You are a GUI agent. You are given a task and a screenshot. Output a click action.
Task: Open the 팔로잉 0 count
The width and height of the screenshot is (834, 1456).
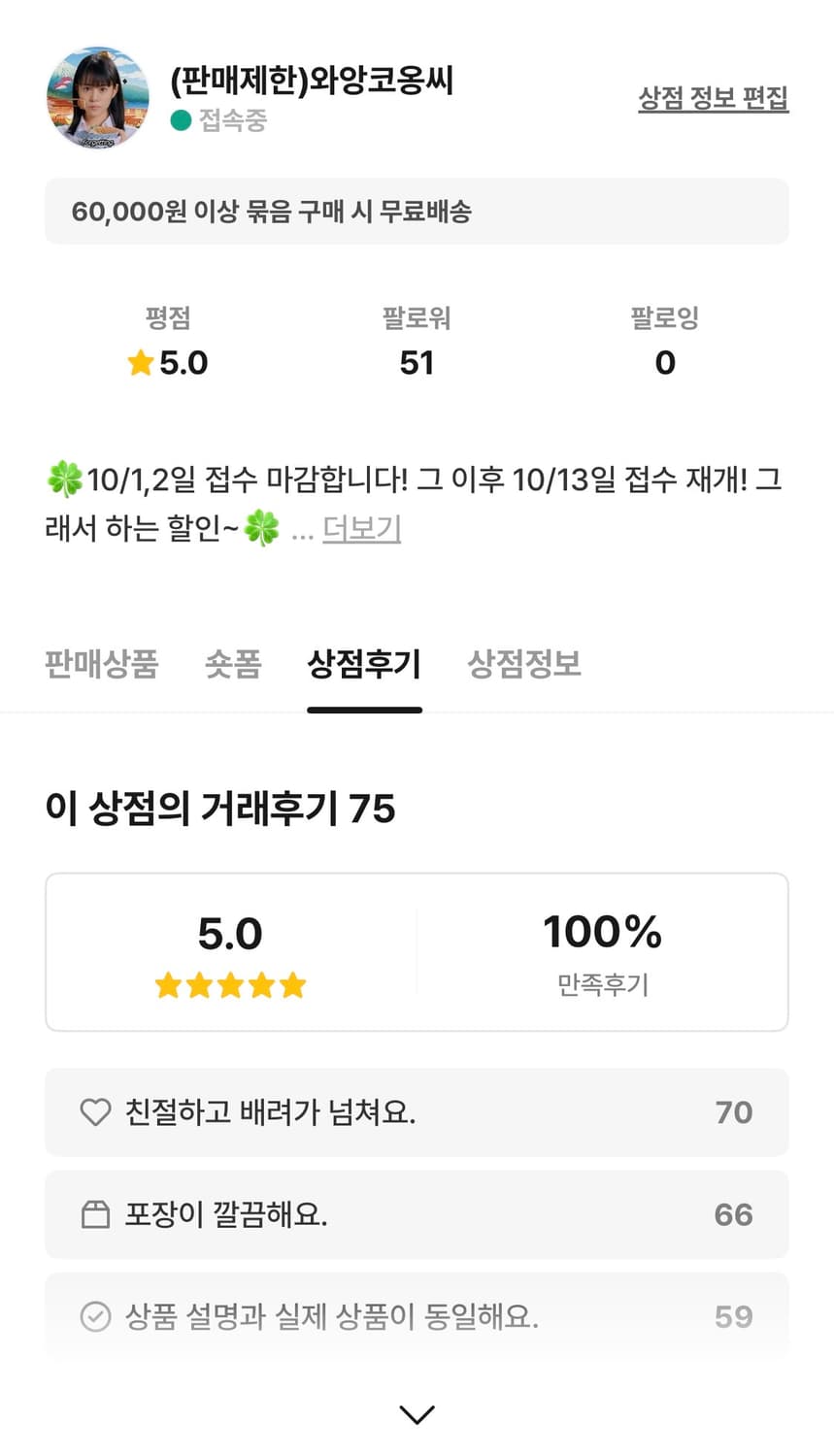pos(664,362)
